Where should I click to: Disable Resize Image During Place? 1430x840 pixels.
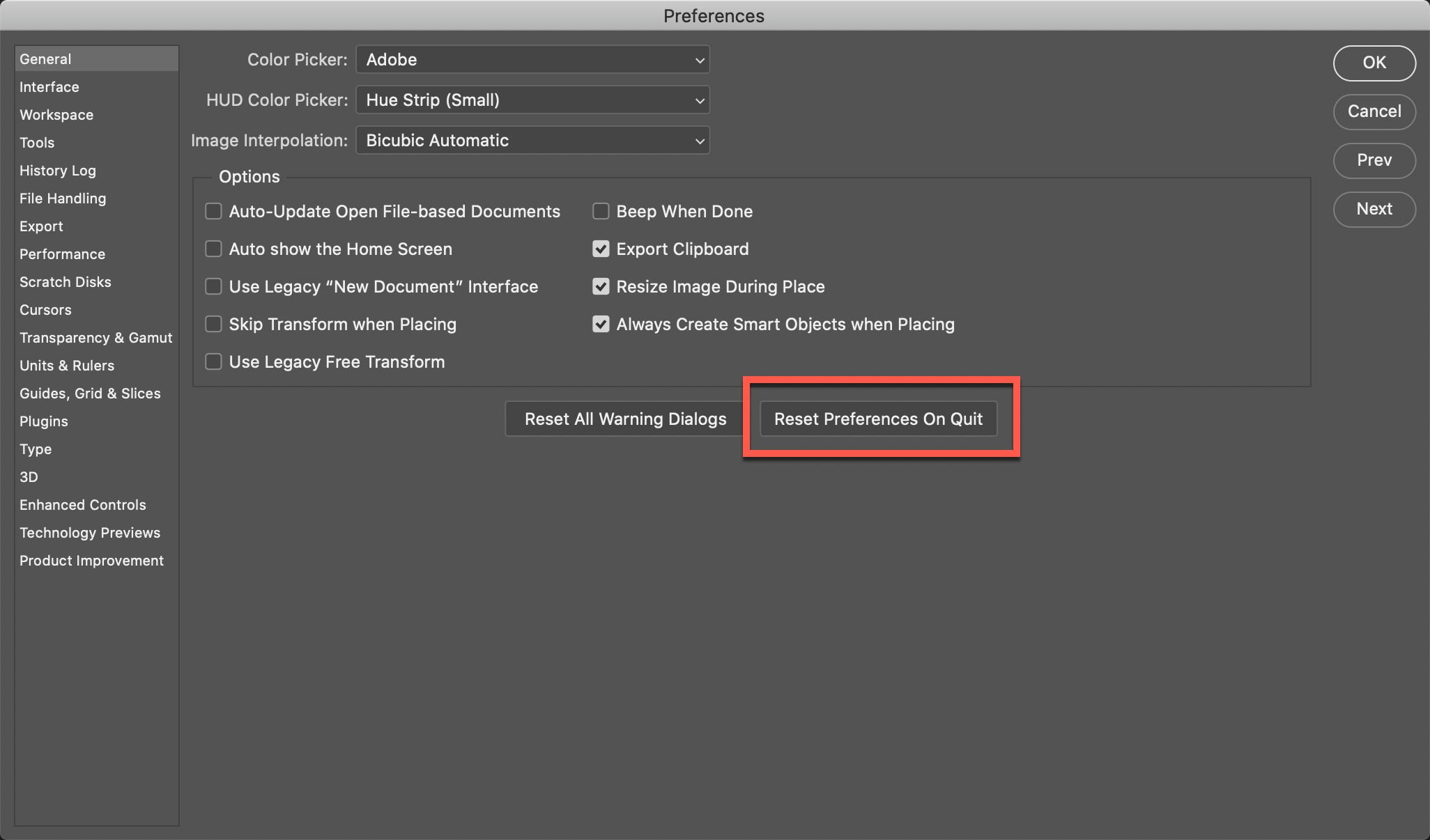601,286
